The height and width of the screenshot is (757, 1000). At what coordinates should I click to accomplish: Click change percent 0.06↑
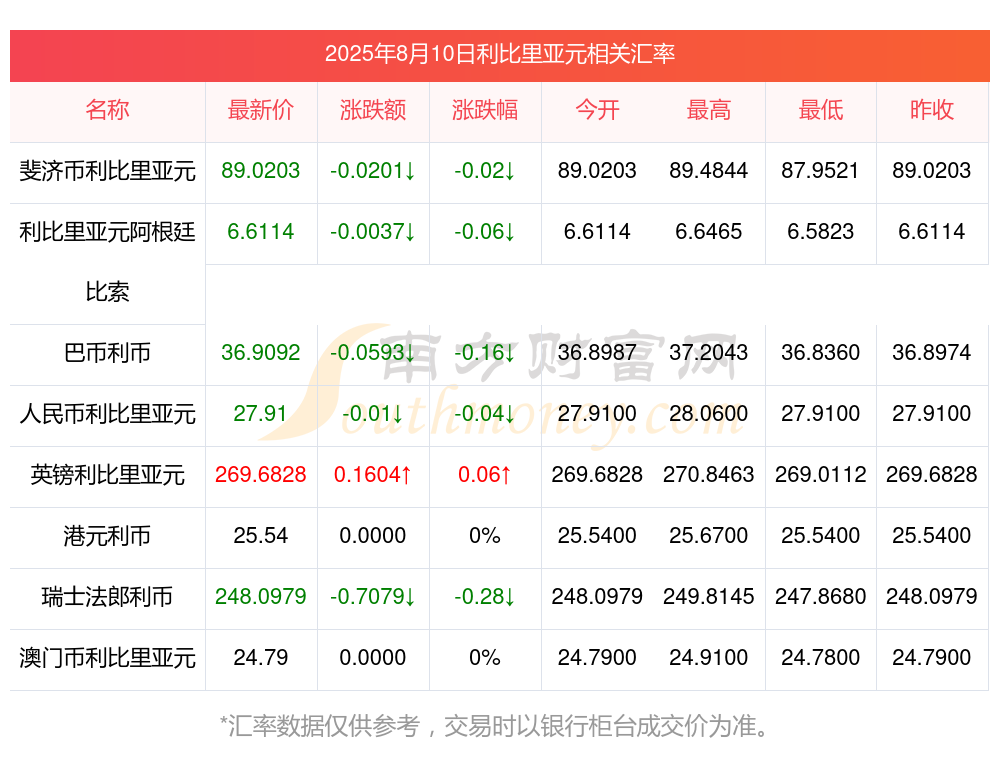pyautogui.click(x=485, y=474)
